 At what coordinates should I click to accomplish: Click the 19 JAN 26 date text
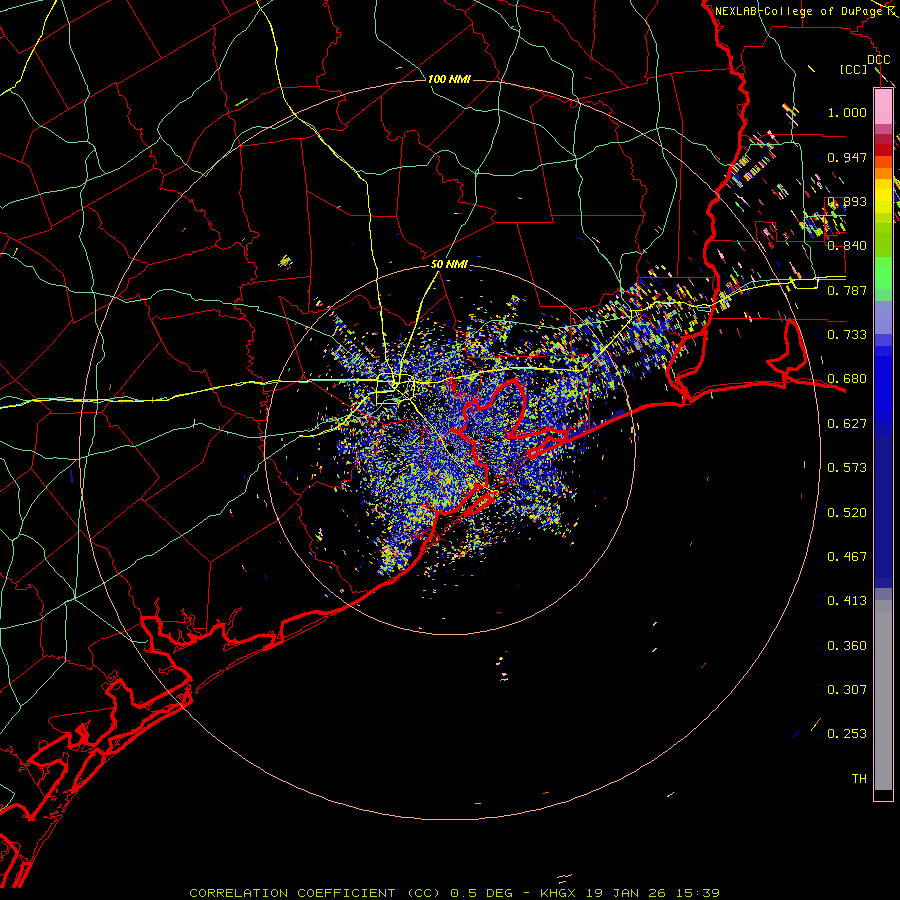[x=625, y=893]
